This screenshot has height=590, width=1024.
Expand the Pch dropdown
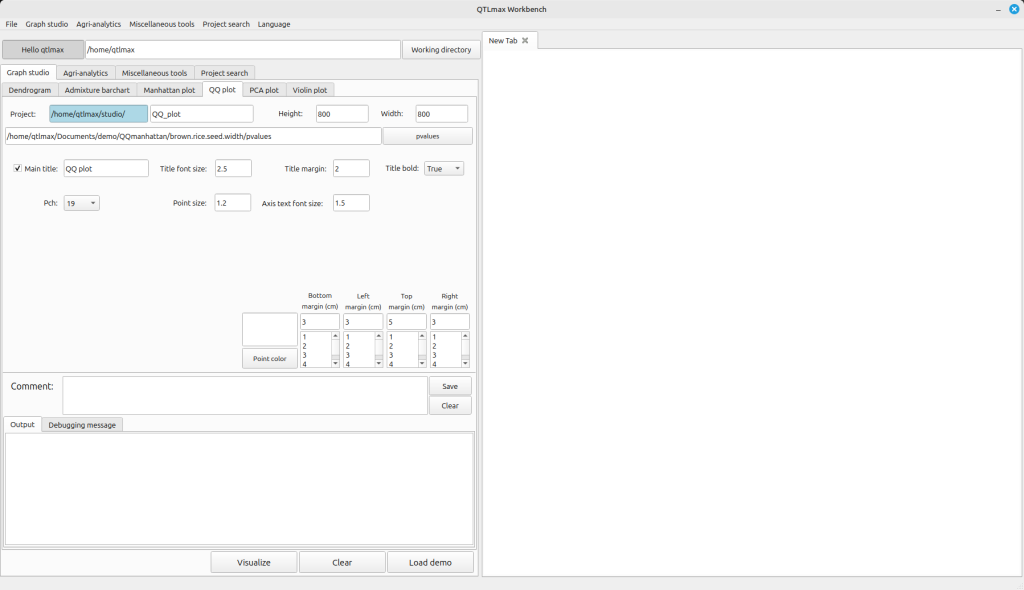(81, 203)
